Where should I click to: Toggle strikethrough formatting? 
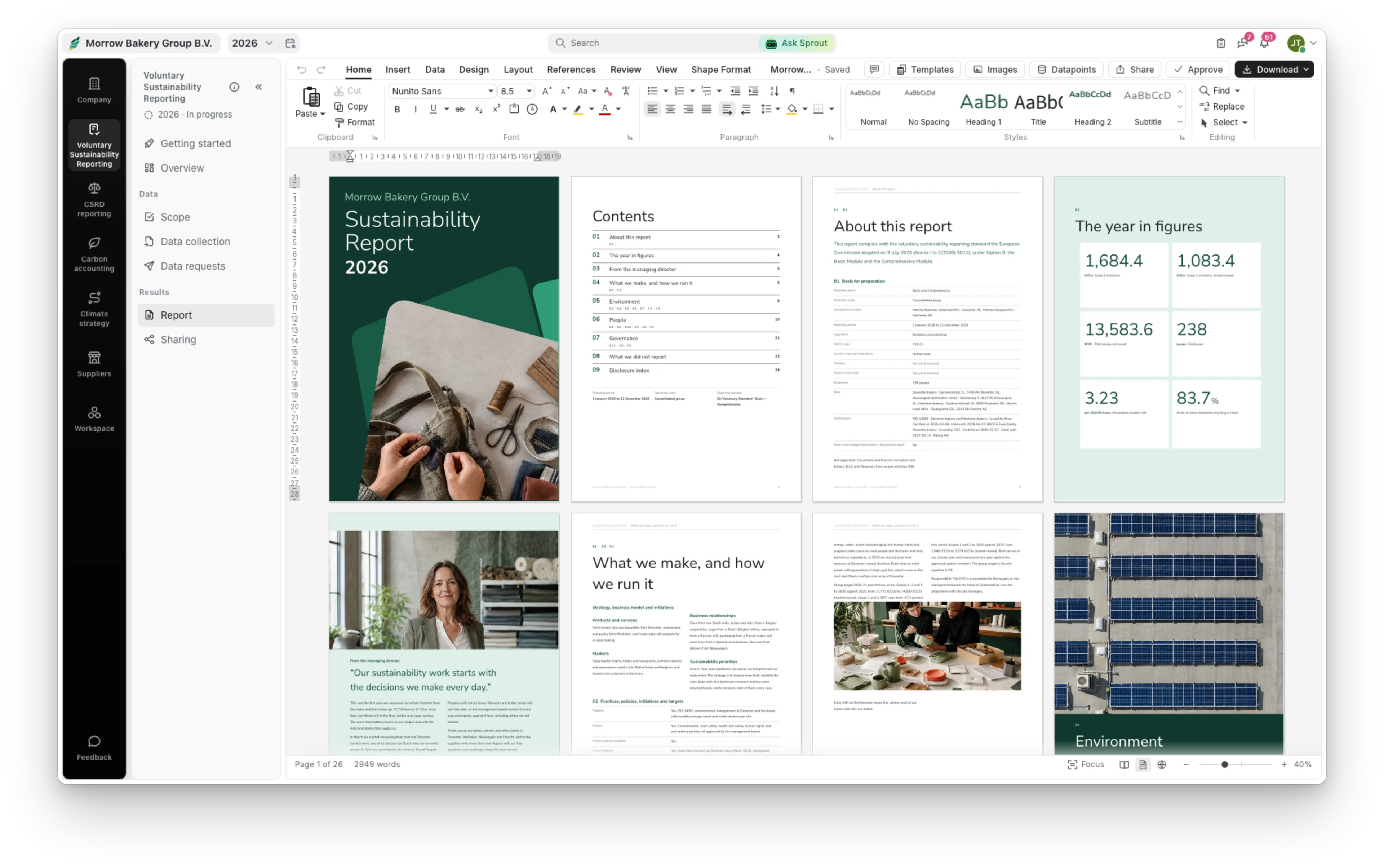(460, 109)
